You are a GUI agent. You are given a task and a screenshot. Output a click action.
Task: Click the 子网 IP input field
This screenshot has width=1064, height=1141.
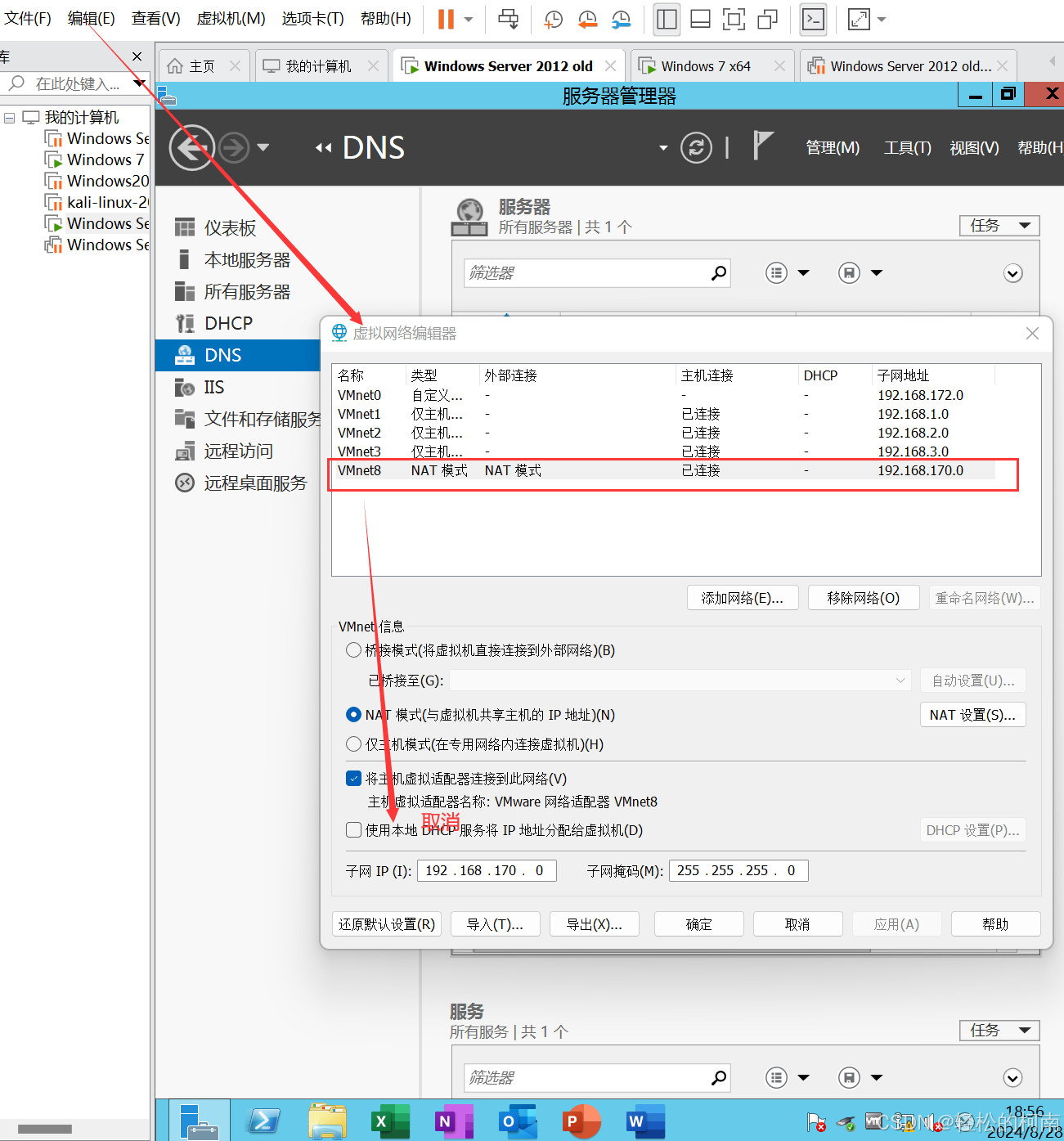(487, 871)
